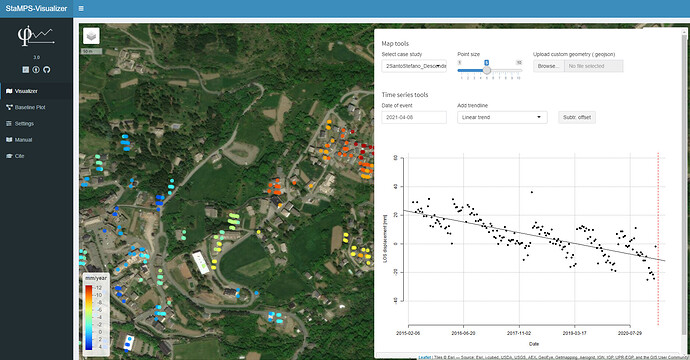The image size is (690, 360).
Task: Click the StaMPS phi logo
Action: 36,37
